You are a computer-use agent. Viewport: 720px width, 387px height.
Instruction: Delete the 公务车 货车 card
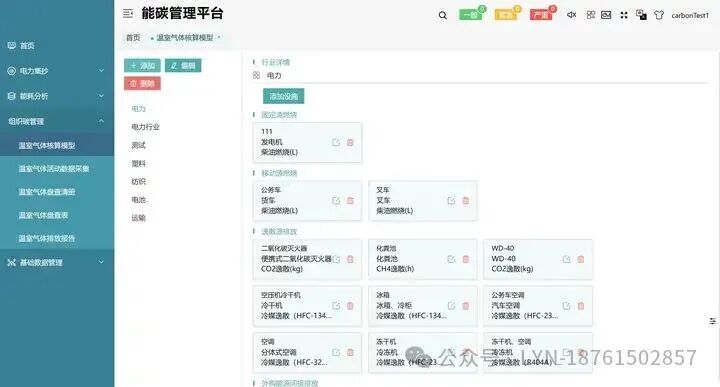[x=350, y=201]
